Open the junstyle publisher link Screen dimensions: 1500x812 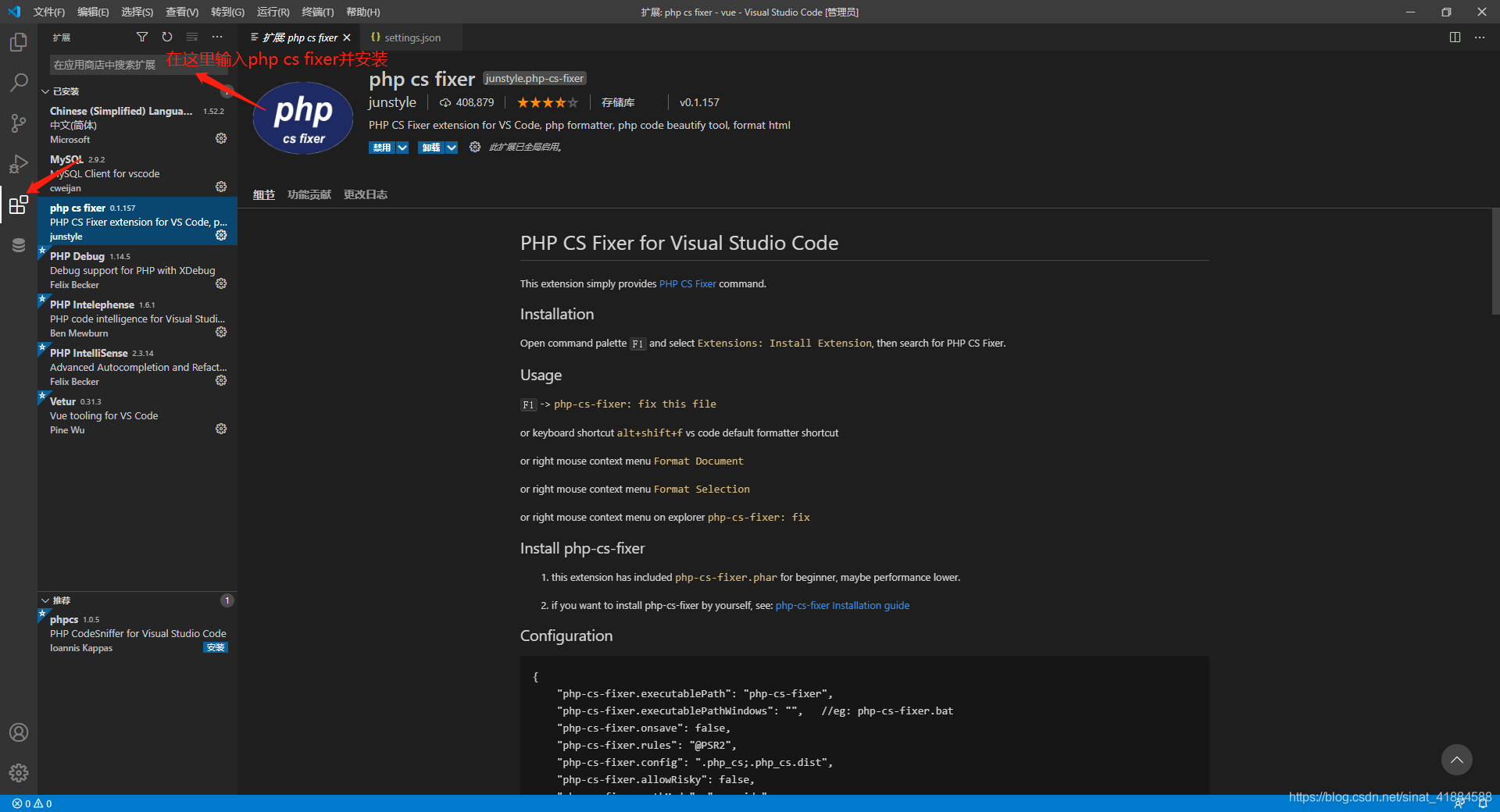[x=392, y=102]
